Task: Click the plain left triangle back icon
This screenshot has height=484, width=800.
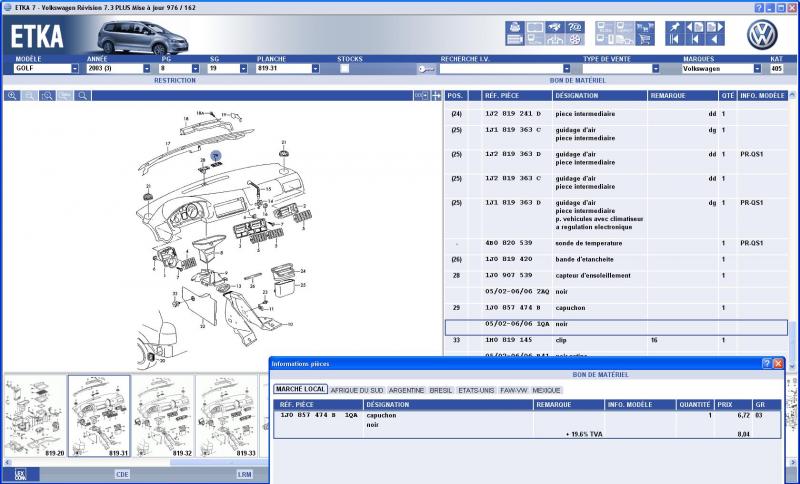Action: tap(715, 39)
